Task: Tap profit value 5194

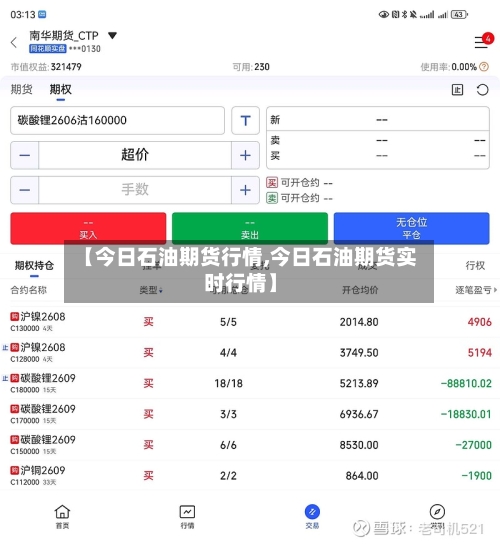Action: click(480, 353)
